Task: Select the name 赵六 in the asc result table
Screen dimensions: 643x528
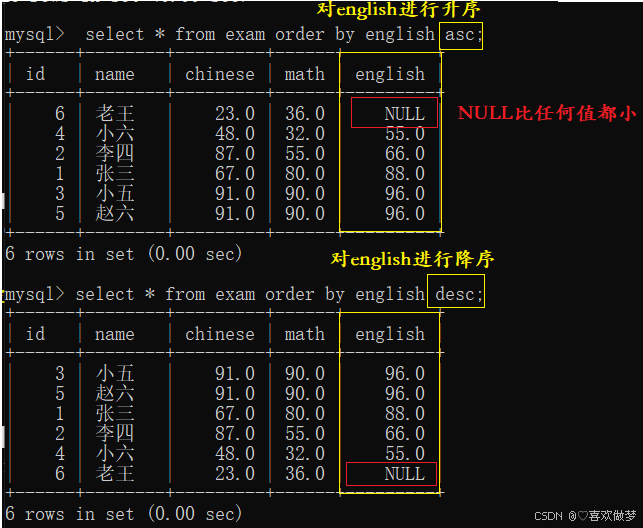Action: [115, 214]
